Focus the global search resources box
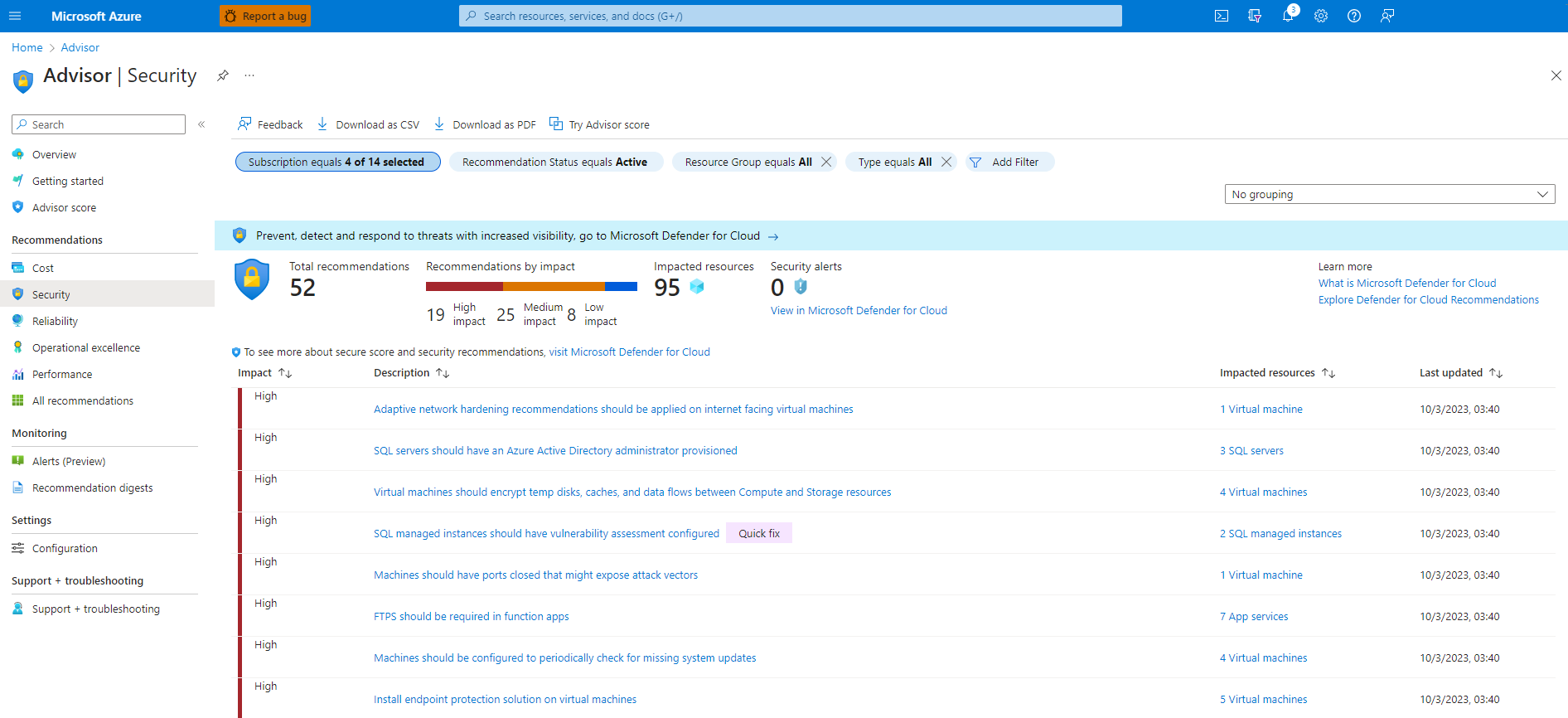The width and height of the screenshot is (1568, 718). (x=791, y=16)
